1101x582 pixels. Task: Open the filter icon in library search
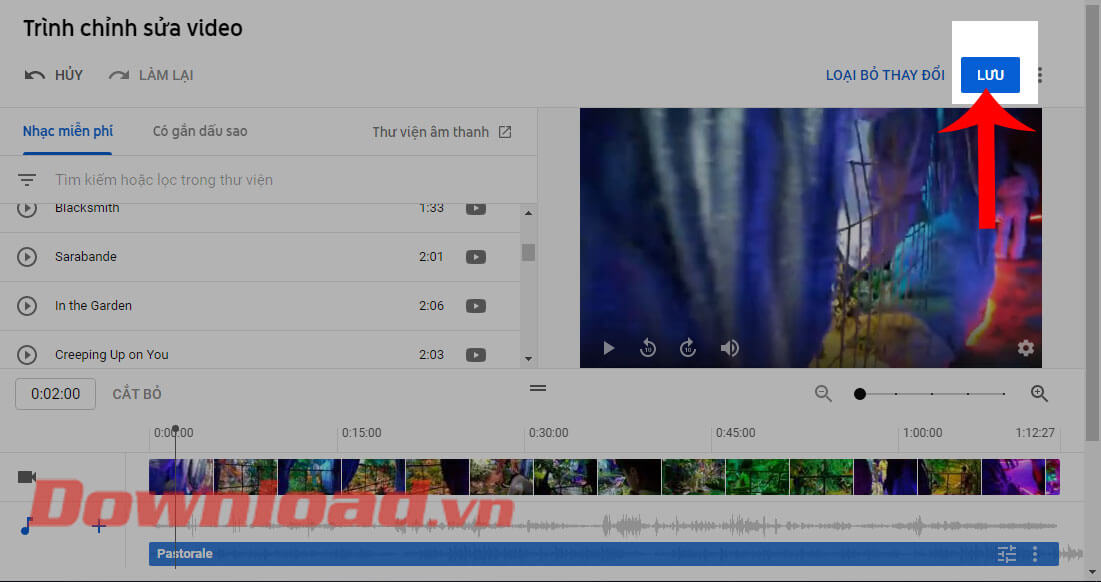27,180
